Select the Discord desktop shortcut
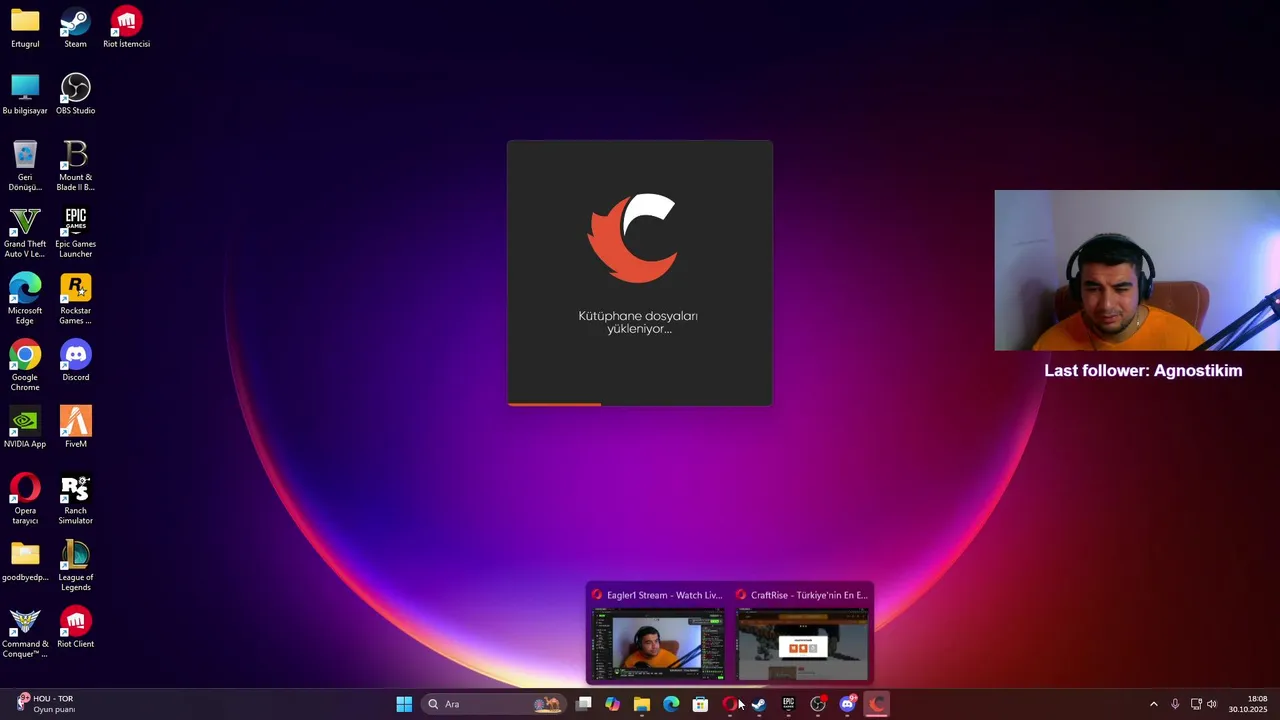Screen dimensions: 1280x720 75,361
